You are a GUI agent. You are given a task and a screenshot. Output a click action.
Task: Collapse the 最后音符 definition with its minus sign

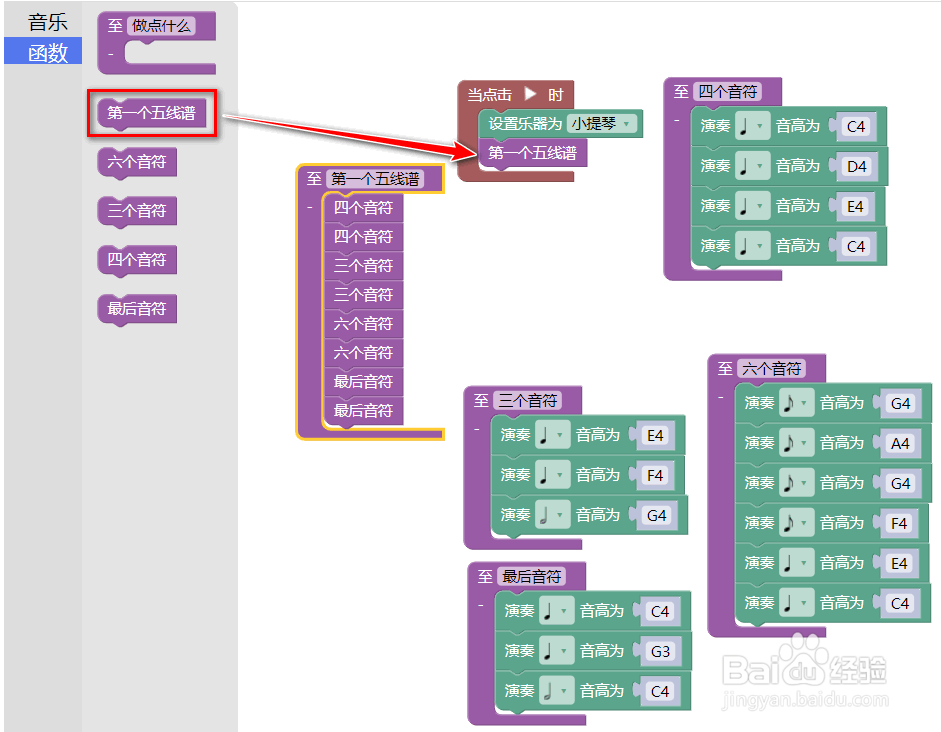[x=480, y=605]
